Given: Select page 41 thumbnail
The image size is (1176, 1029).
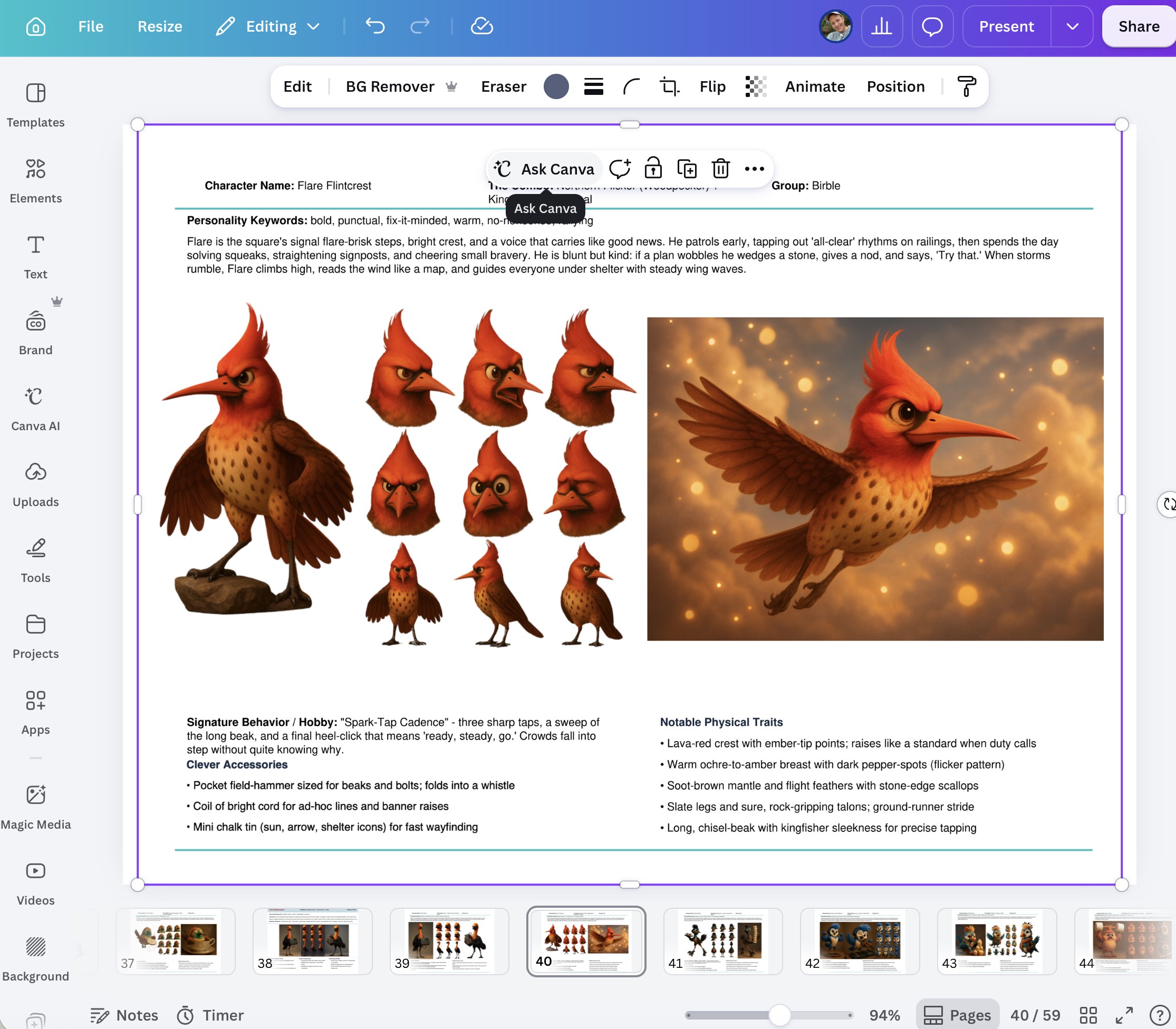Looking at the screenshot, I should (x=722, y=940).
